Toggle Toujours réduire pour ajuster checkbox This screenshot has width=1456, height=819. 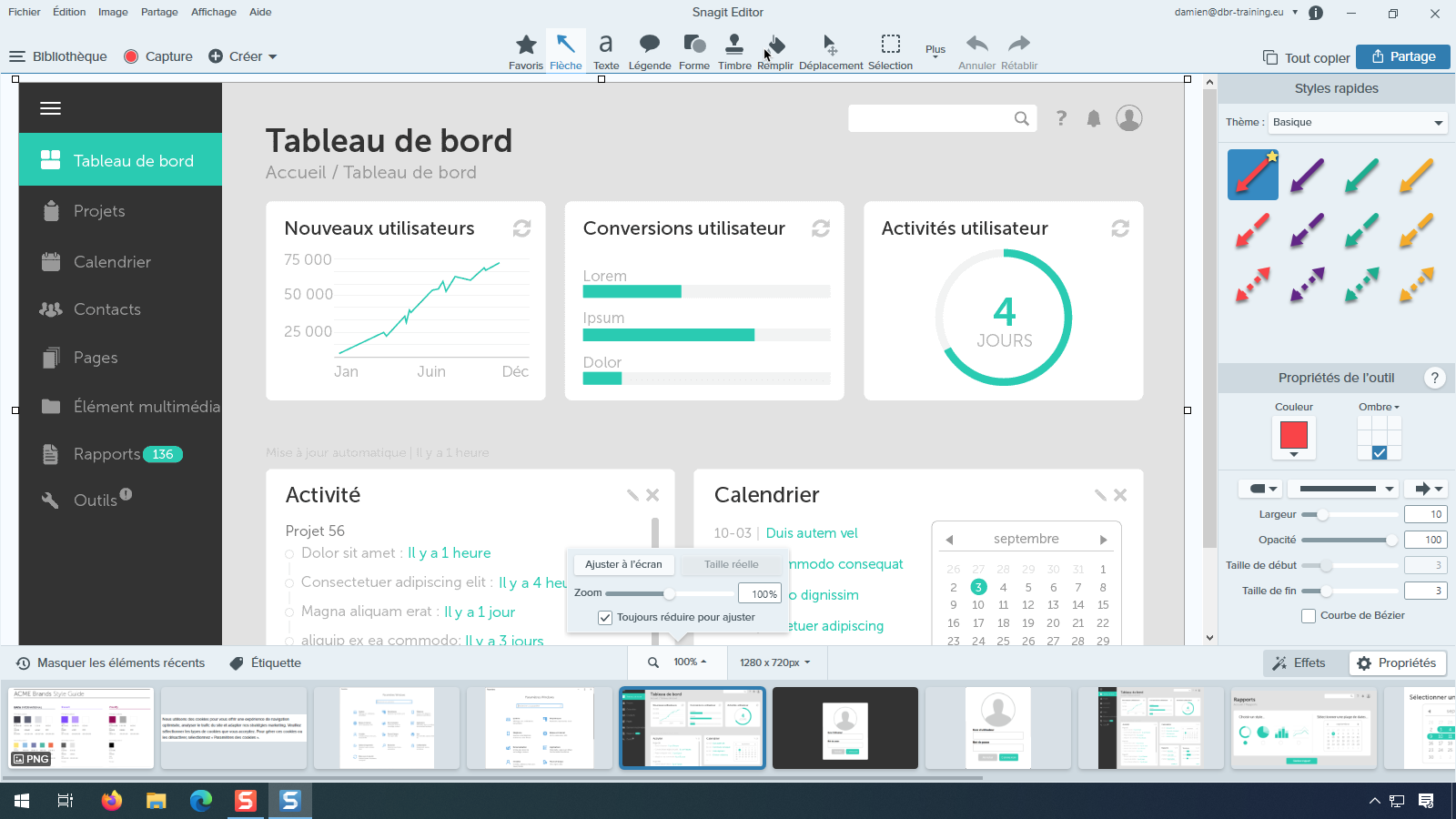click(x=605, y=617)
